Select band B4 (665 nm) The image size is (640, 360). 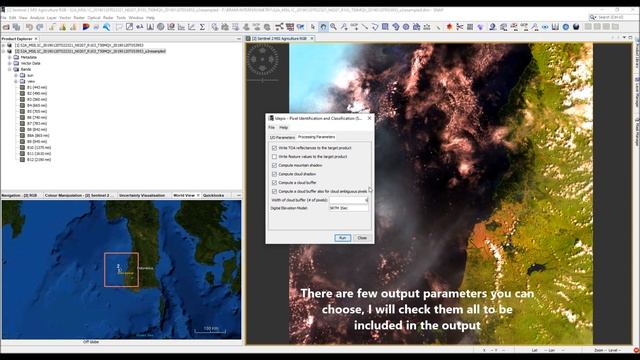pyautogui.click(x=37, y=106)
